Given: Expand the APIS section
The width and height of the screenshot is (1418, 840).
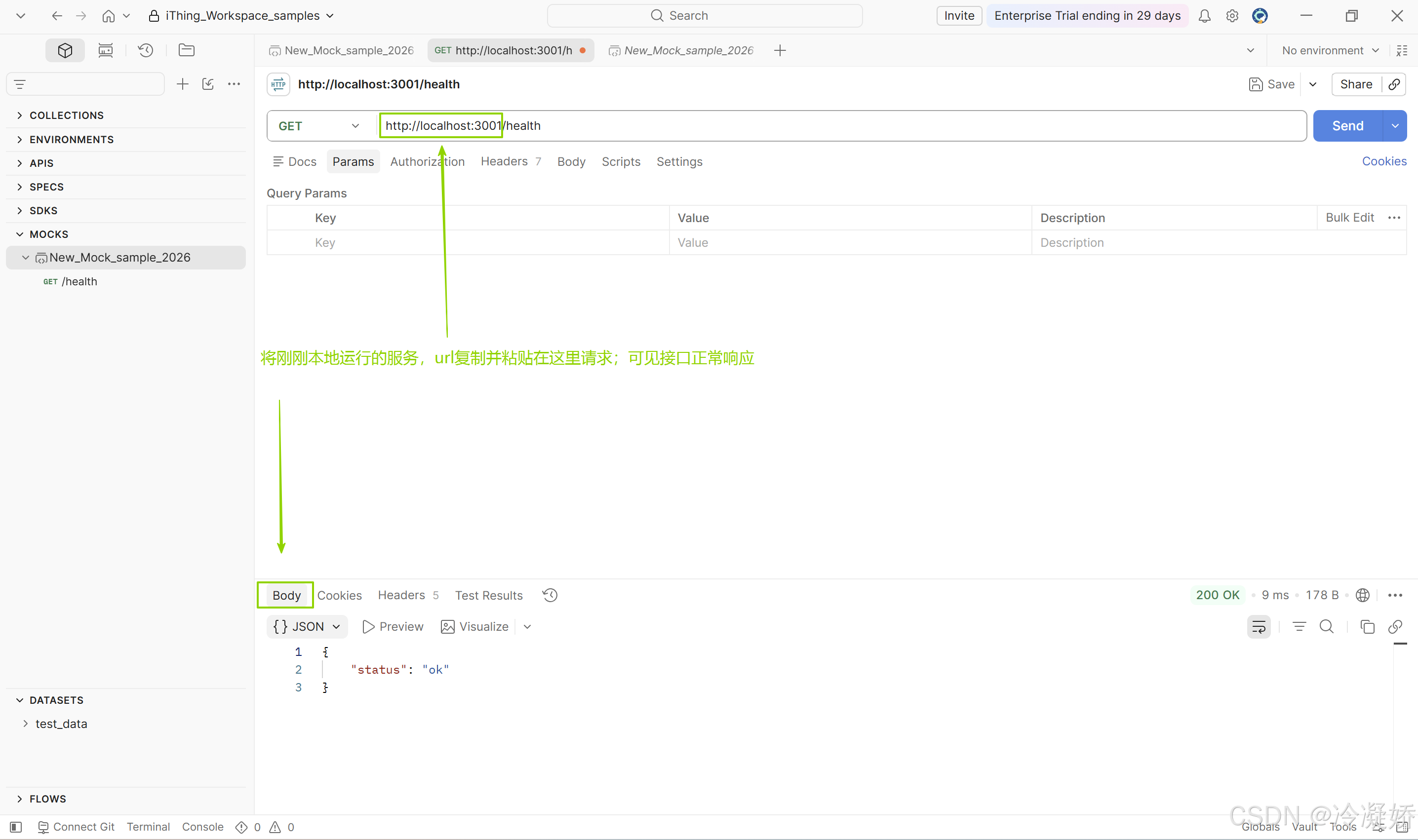Looking at the screenshot, I should tap(20, 163).
